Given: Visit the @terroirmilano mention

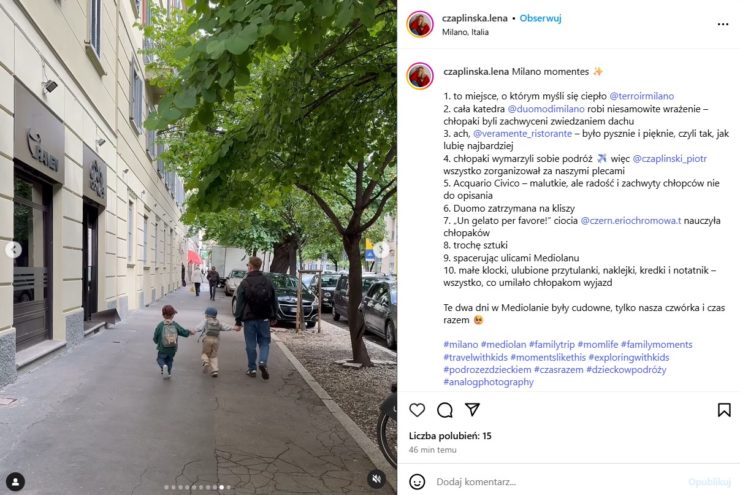Looking at the screenshot, I should pos(641,96).
